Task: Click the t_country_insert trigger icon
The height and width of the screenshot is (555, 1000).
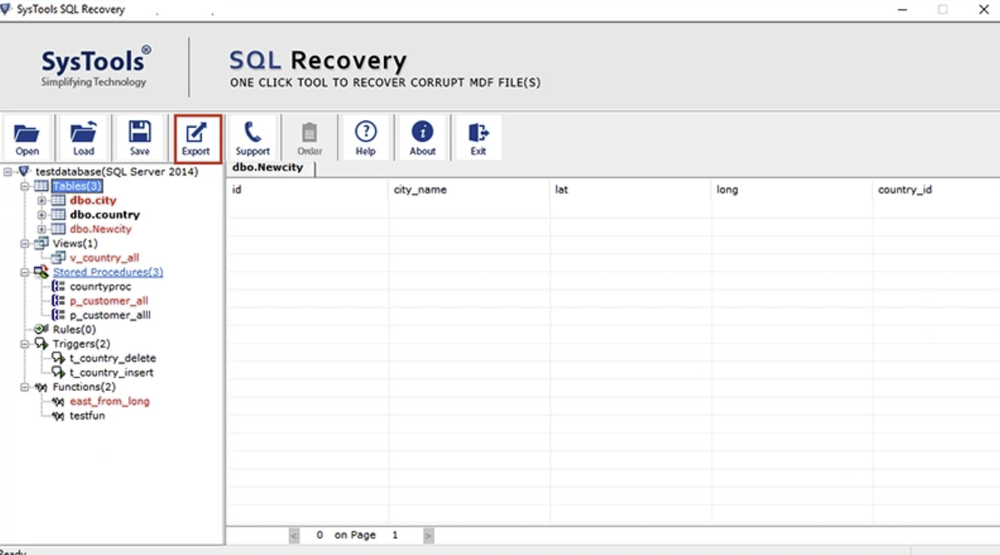Action: [58, 373]
